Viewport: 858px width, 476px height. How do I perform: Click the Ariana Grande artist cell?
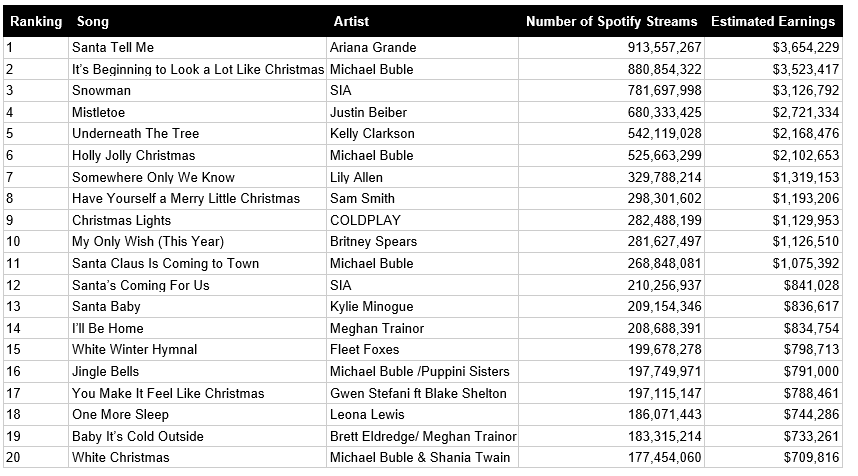point(373,47)
